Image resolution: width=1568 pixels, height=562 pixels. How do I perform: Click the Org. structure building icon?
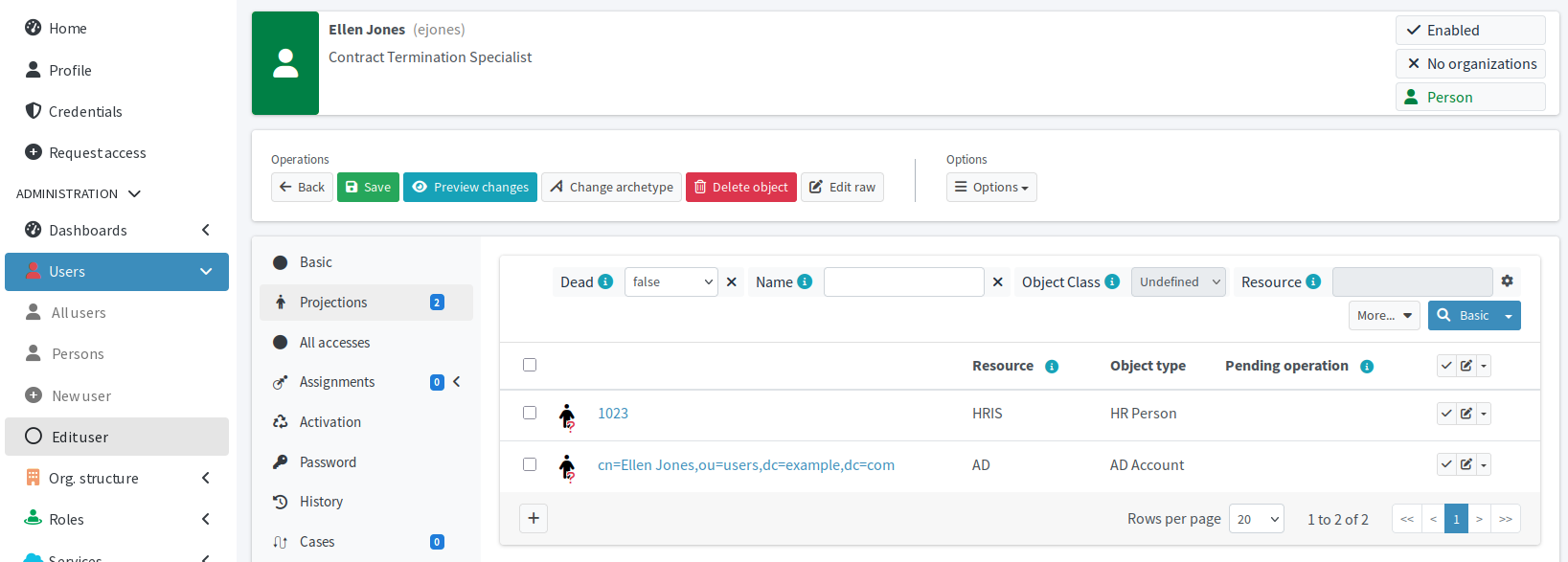[34, 478]
